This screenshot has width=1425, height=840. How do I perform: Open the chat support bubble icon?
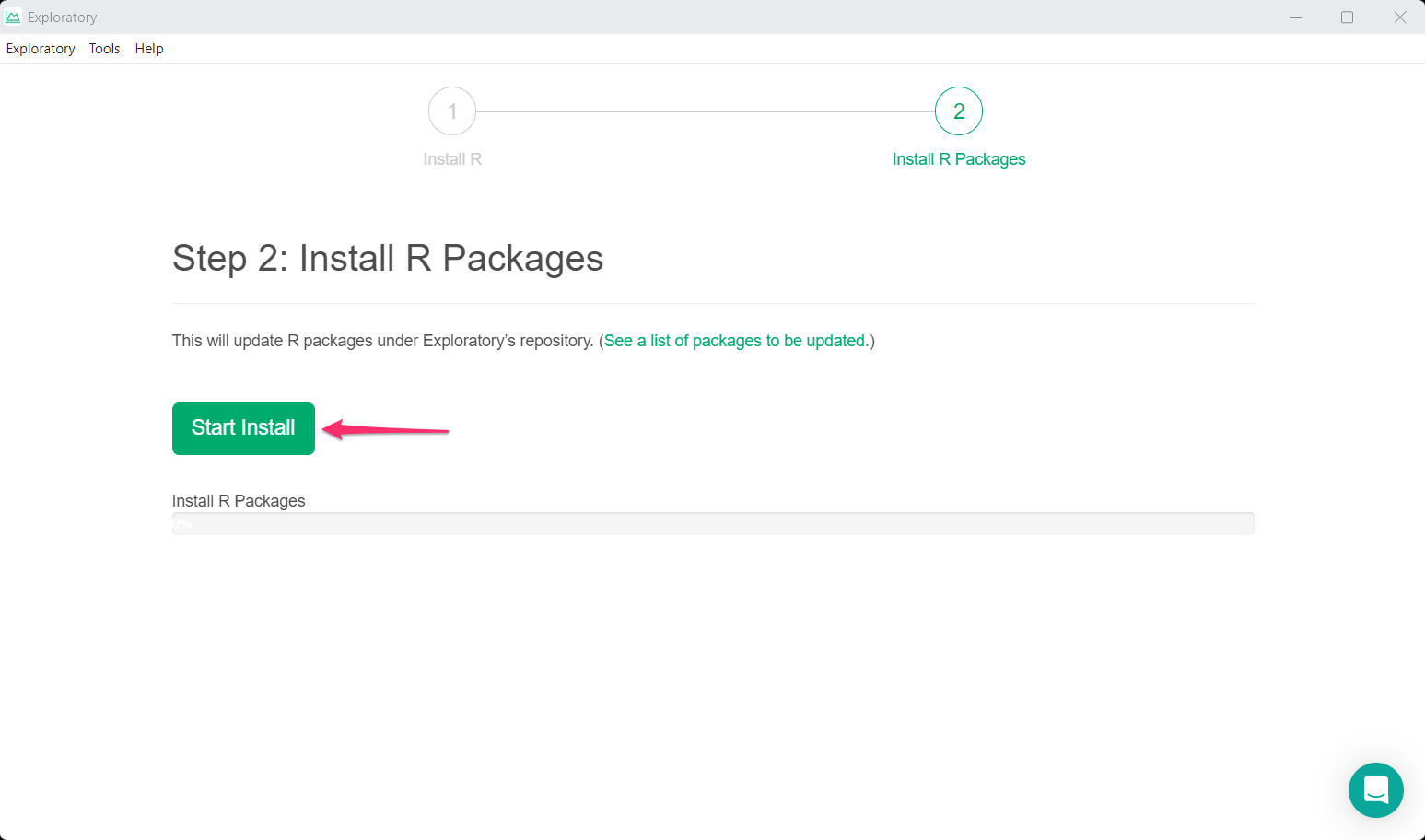(1375, 789)
